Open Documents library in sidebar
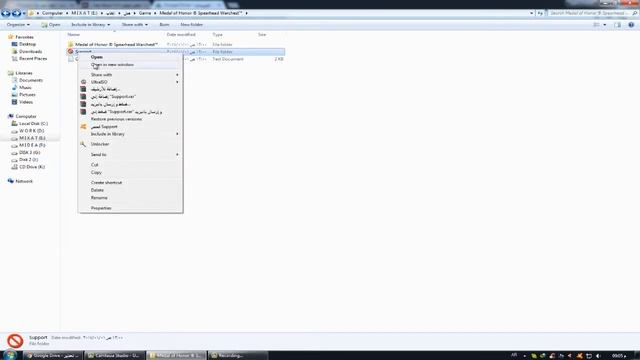This screenshot has height=360, width=640. [31, 80]
